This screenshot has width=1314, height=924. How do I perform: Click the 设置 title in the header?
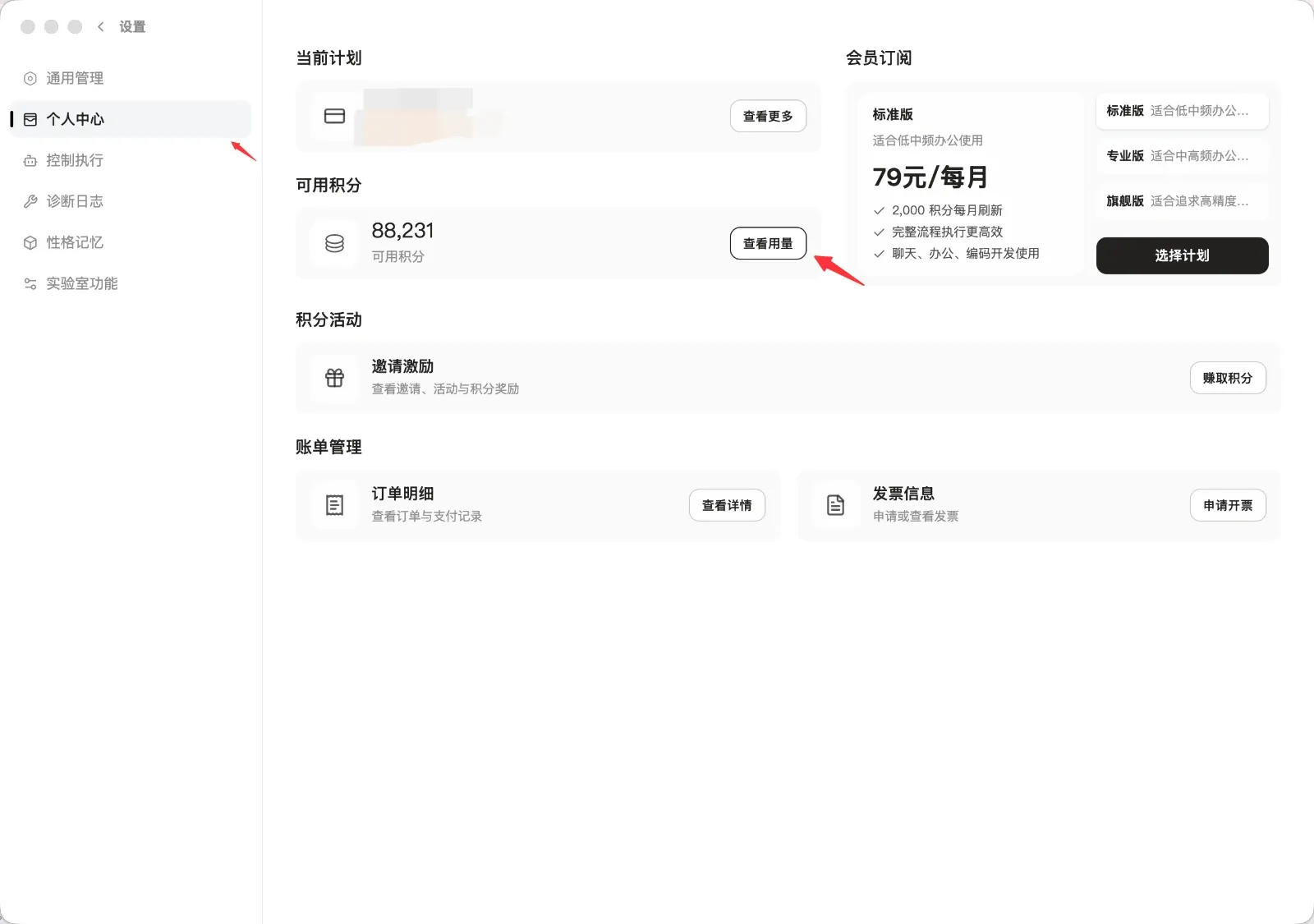click(x=132, y=27)
